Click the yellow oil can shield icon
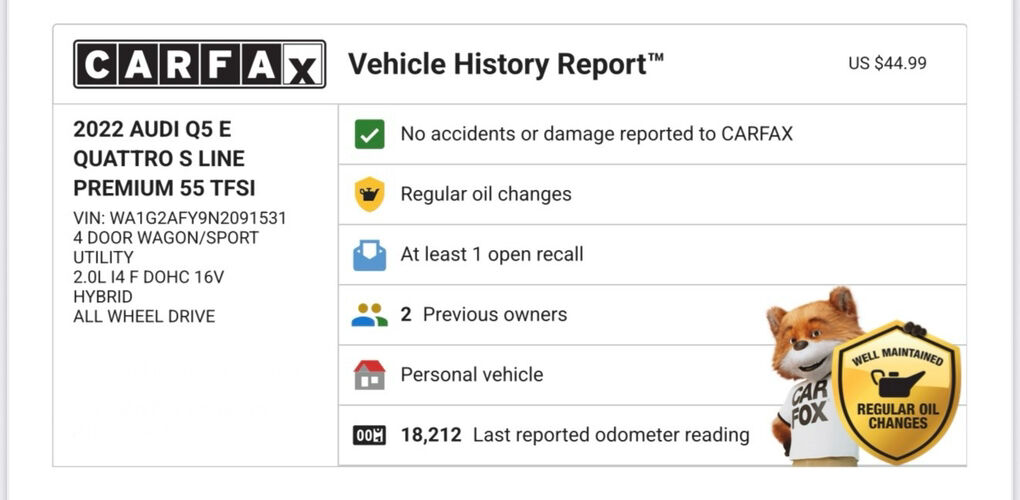This screenshot has width=1020, height=500. coord(369,194)
